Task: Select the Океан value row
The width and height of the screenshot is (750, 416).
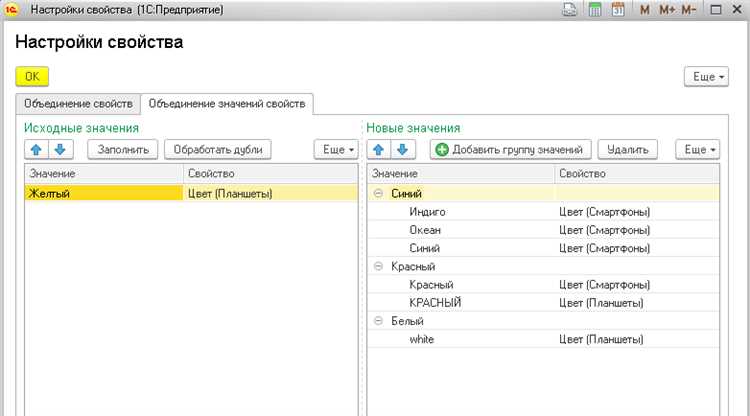Action: pos(543,230)
